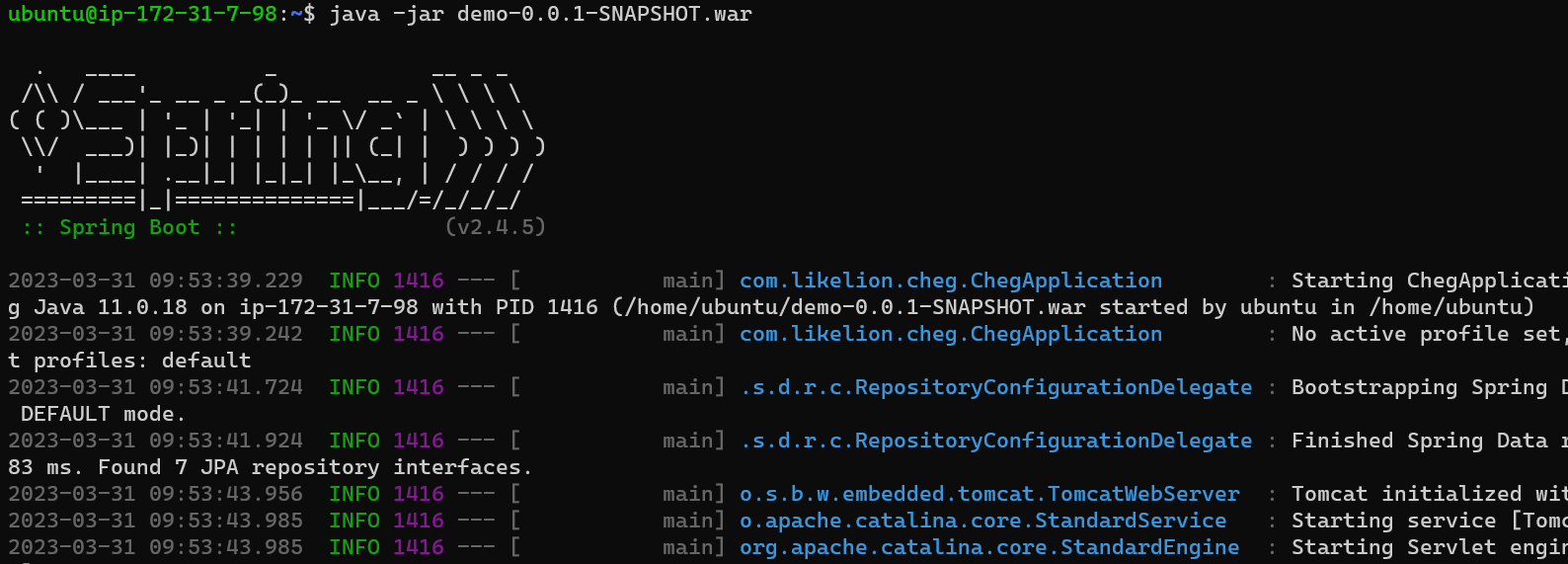Click the timestamp 09:53:43.956

pos(226,494)
